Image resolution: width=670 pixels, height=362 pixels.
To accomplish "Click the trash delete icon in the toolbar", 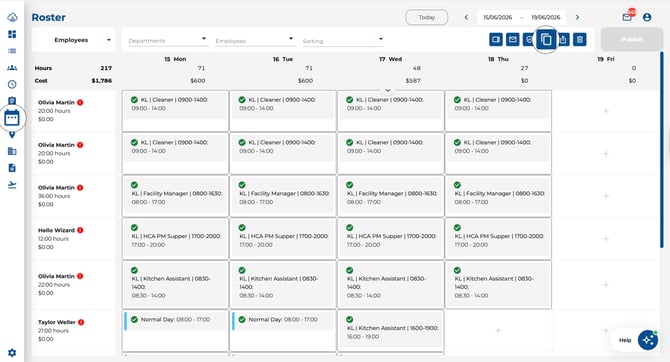I will (579, 40).
